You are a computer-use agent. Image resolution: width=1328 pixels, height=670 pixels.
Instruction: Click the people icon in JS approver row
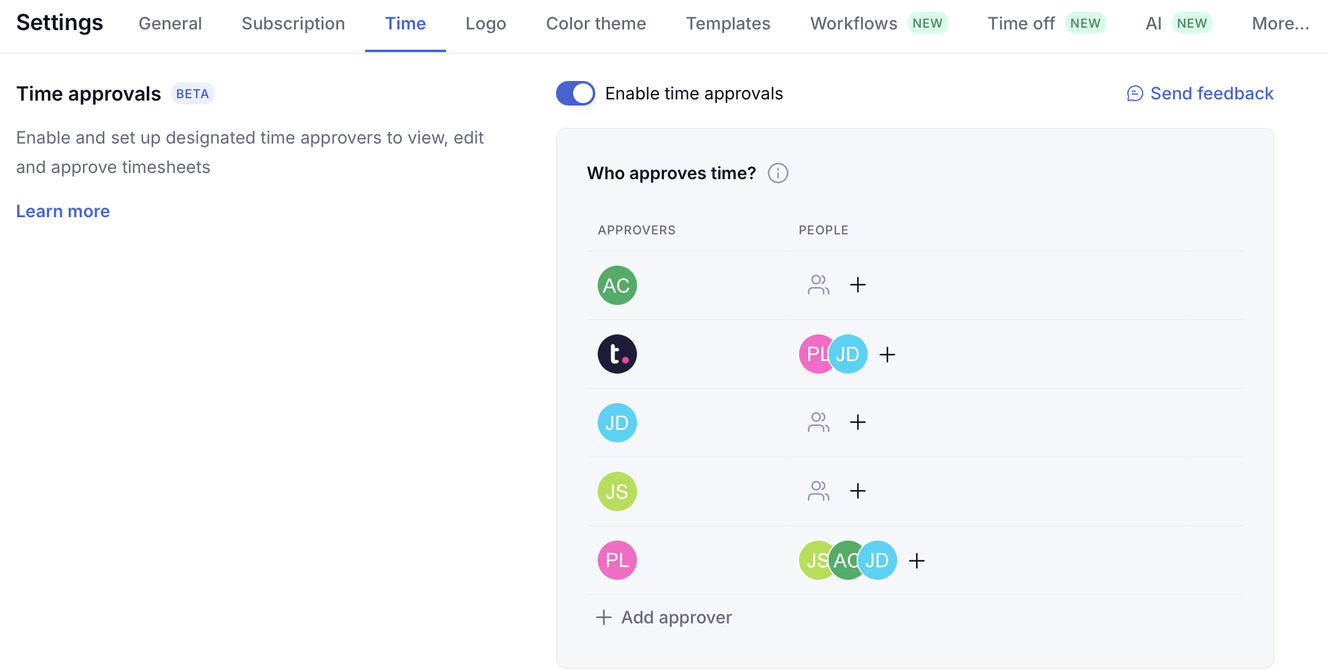818,491
